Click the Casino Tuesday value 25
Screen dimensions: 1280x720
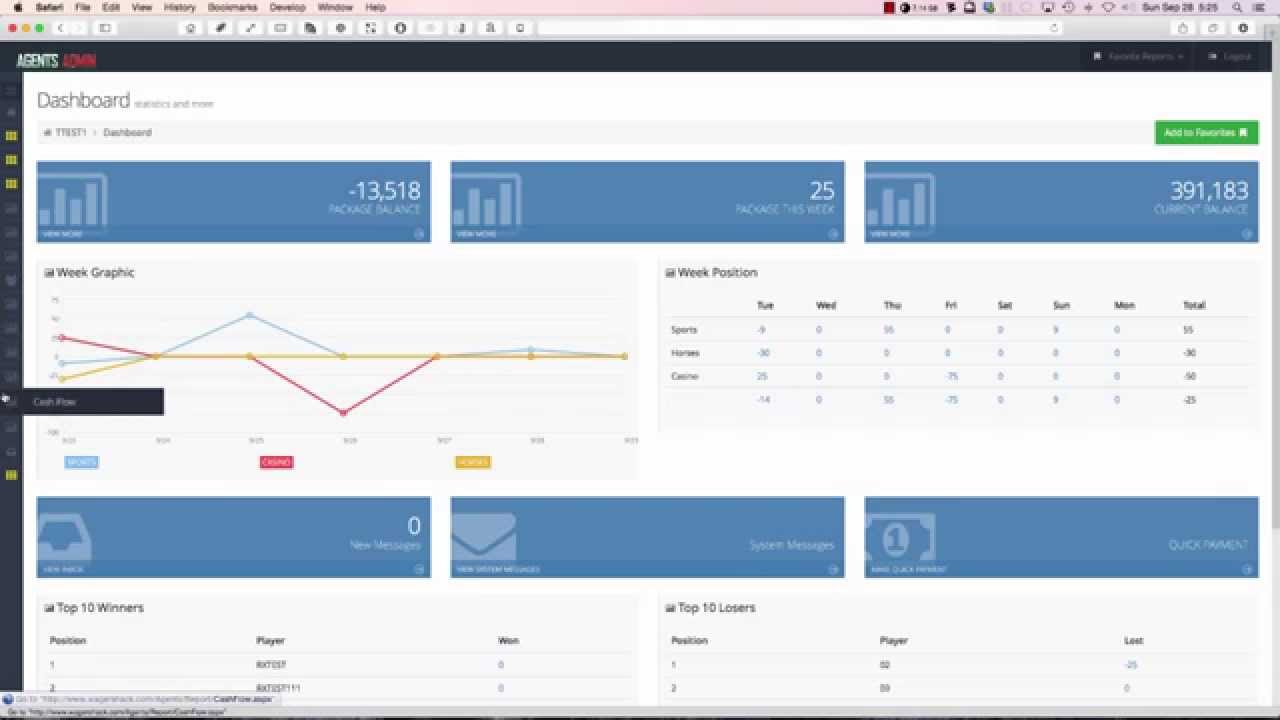tap(762, 376)
